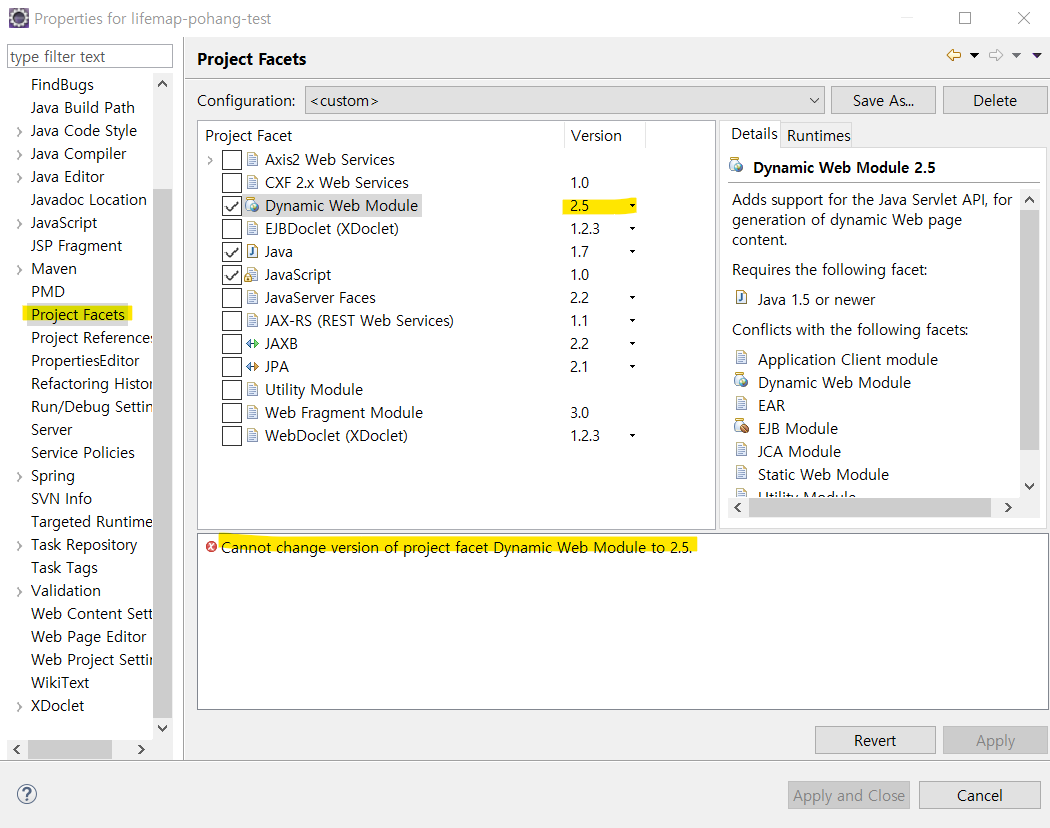
Task: Click the Eclipse icon in title bar
Action: coord(19,18)
